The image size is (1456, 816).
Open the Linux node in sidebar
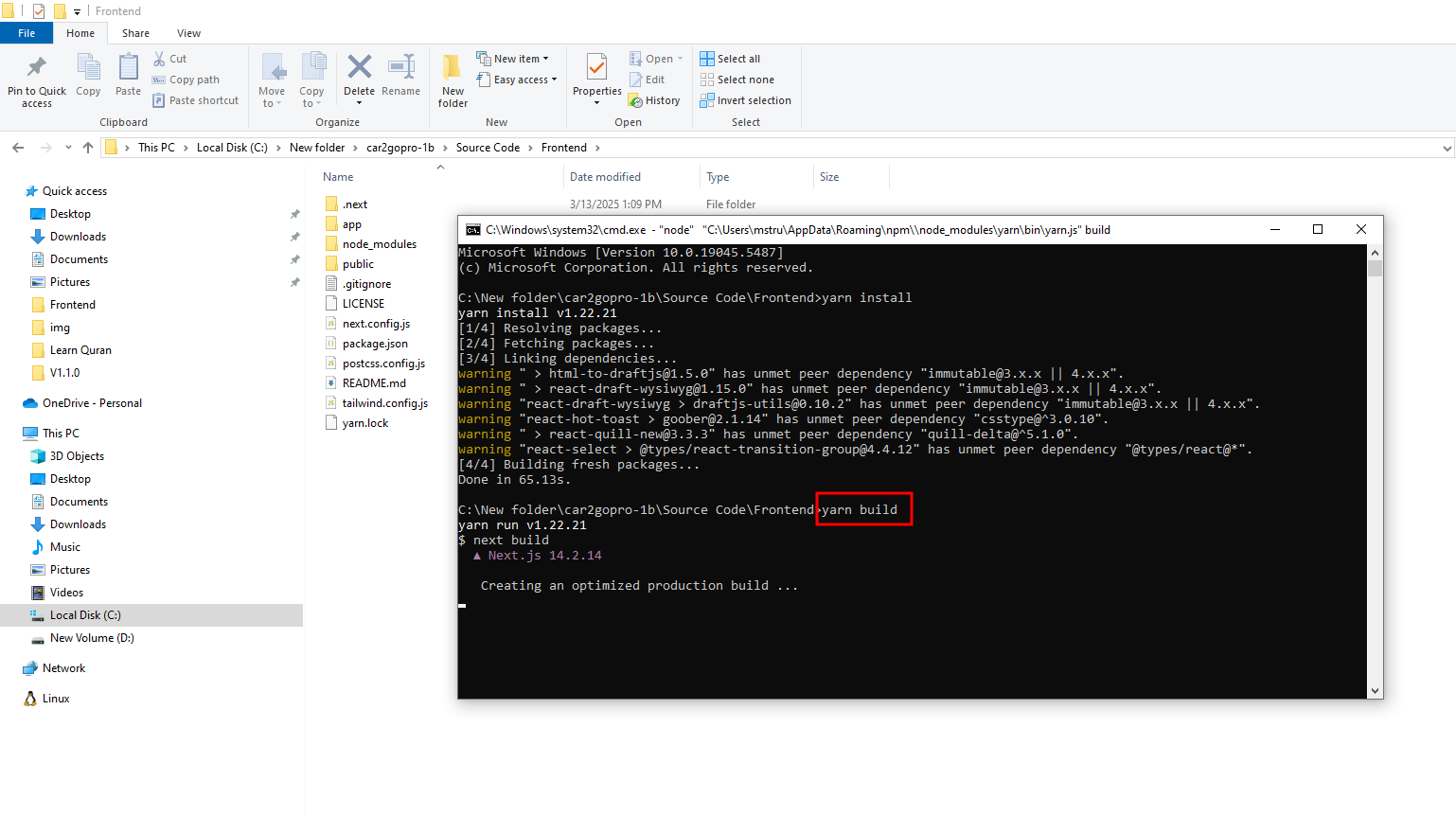[x=56, y=699]
